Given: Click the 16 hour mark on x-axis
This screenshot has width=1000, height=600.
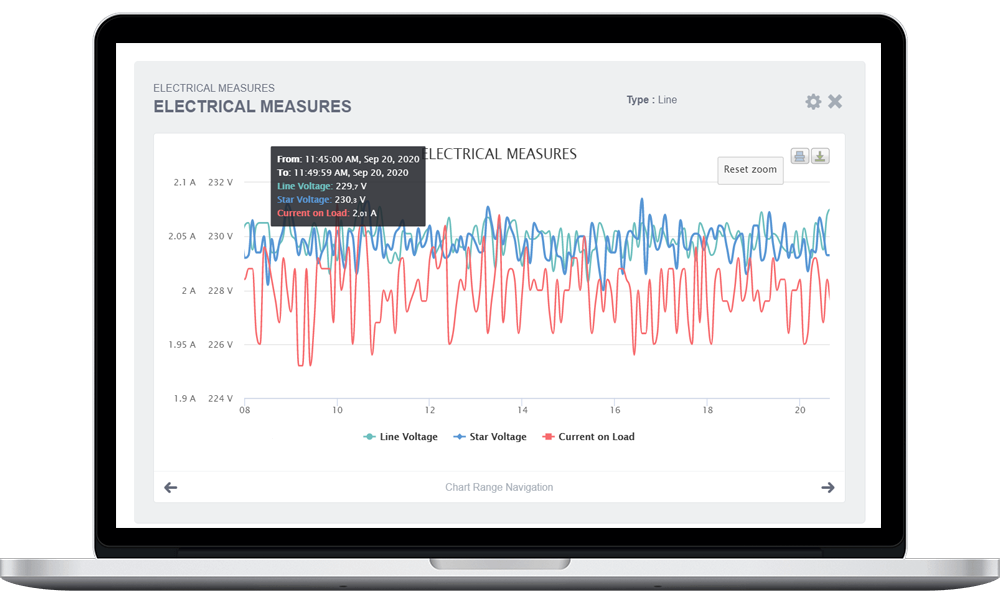Looking at the screenshot, I should [x=615, y=410].
